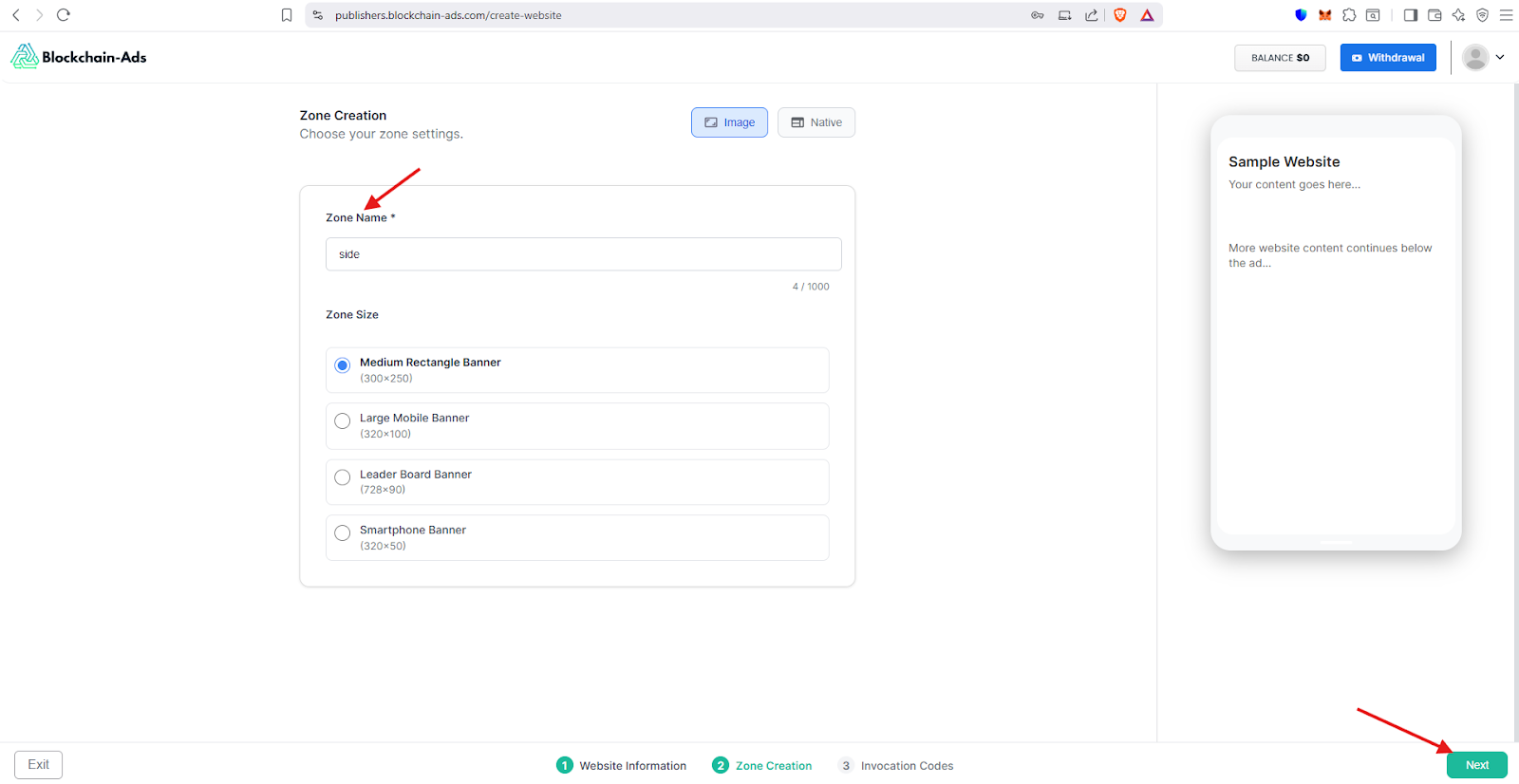Select Smartphone Banner radio
1519x784 pixels.
(343, 533)
